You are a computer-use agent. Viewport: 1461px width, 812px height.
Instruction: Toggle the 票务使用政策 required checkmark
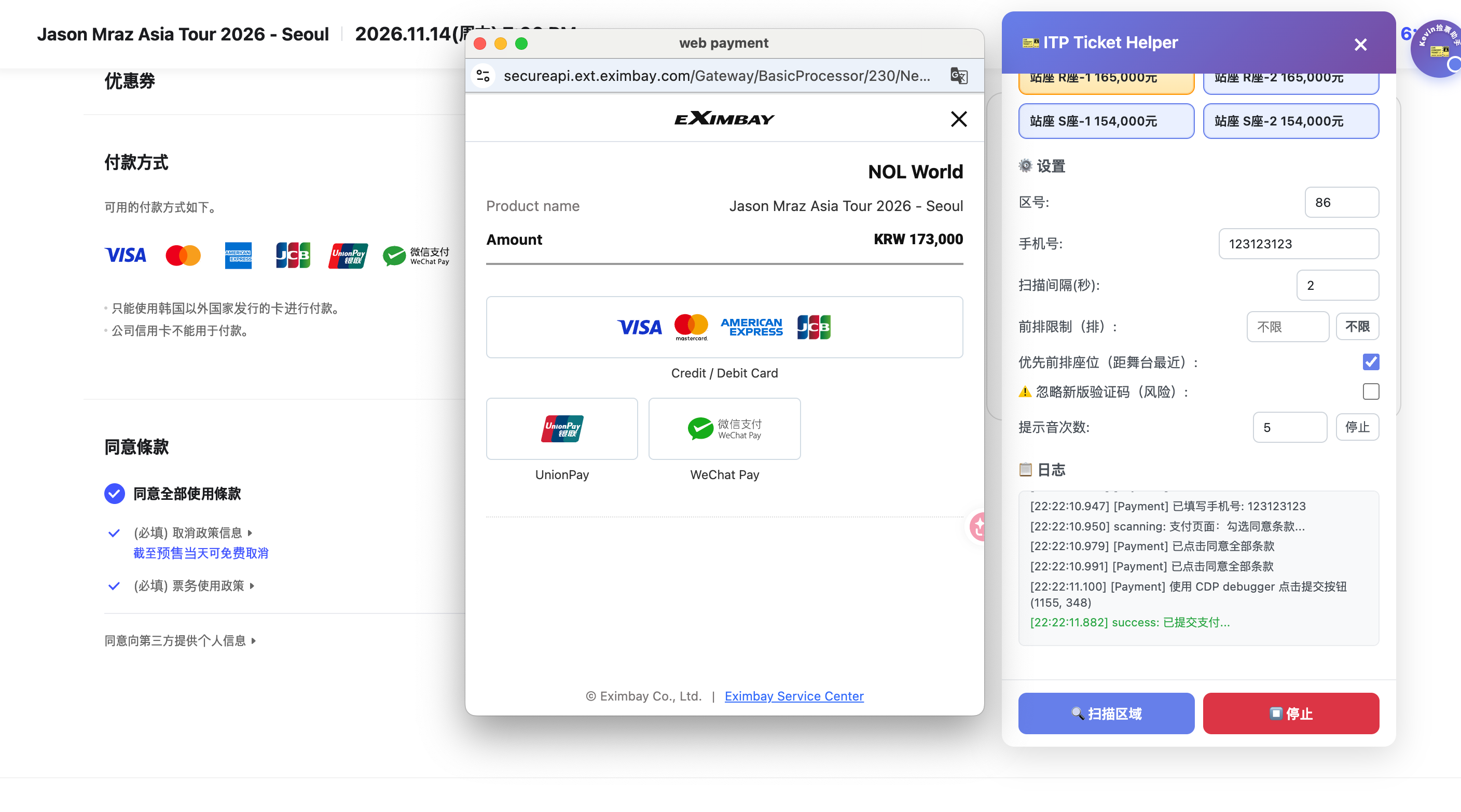(x=114, y=586)
